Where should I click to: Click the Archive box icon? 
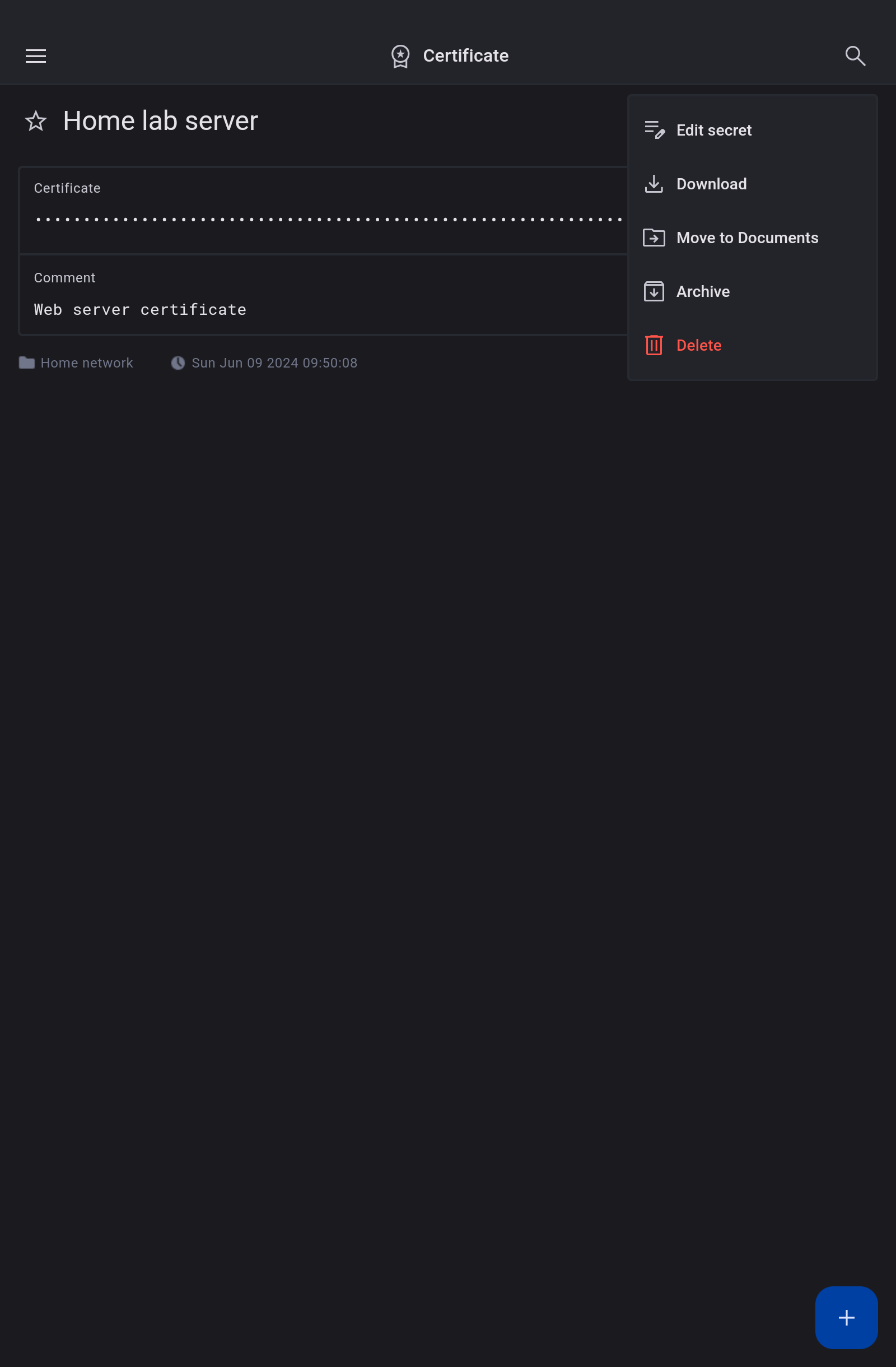point(654,291)
